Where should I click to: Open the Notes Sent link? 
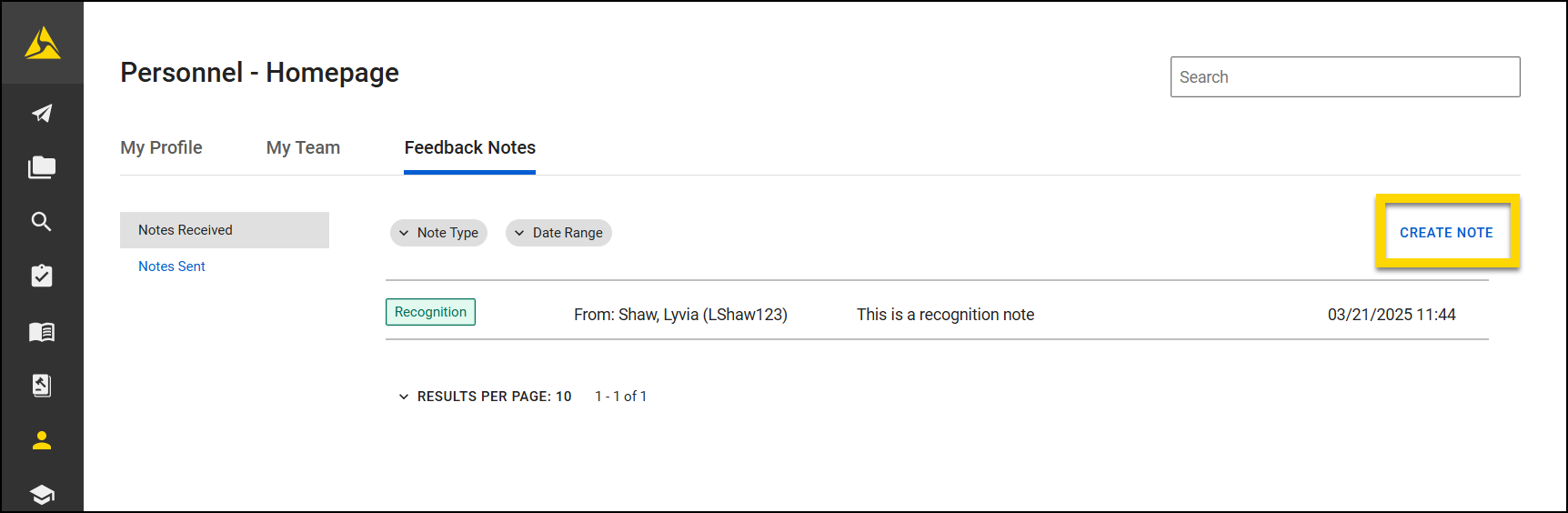[172, 267]
